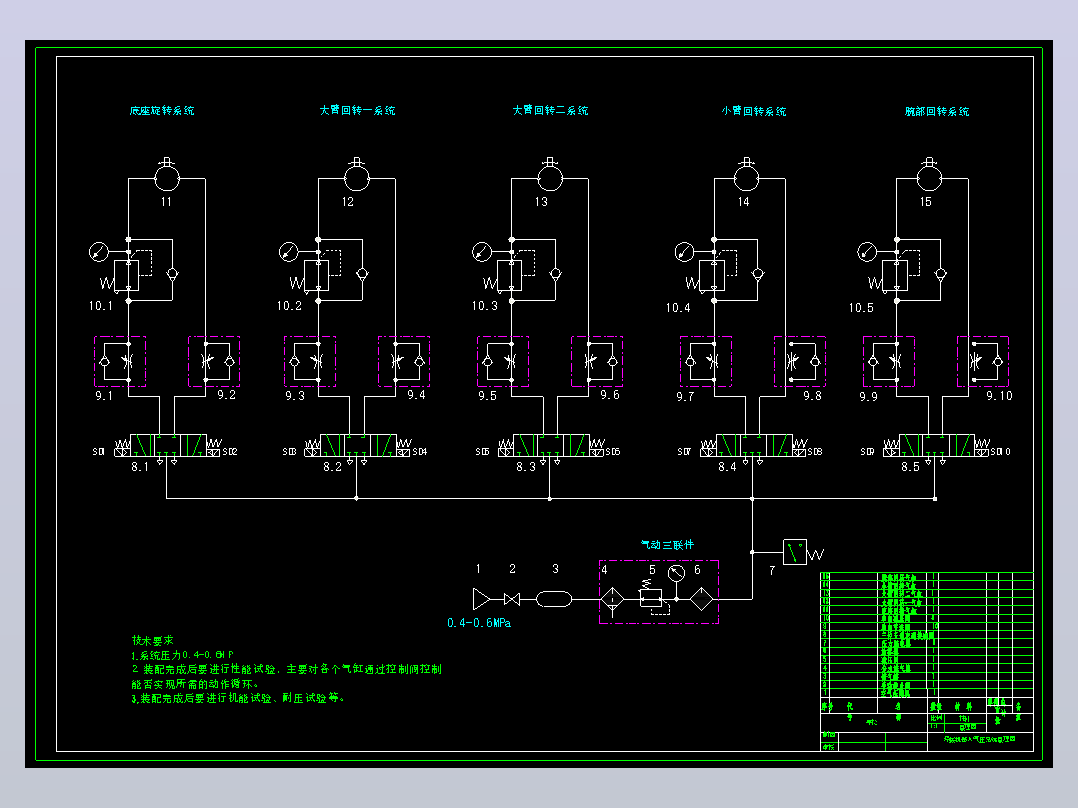Image resolution: width=1078 pixels, height=808 pixels.
Task: Click the number label 9.7
Action: coord(685,396)
